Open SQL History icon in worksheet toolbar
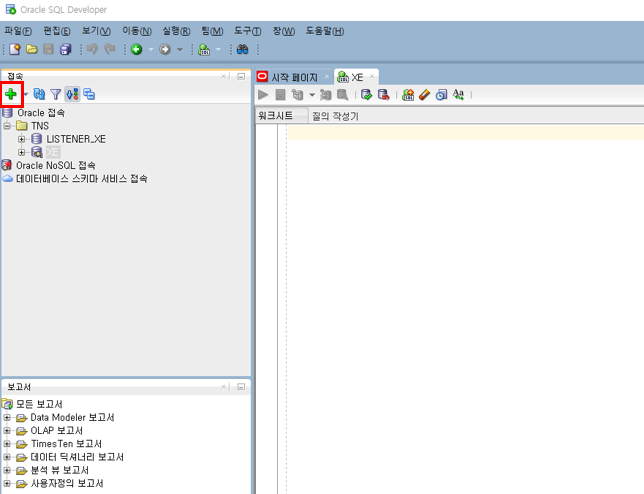Viewport: 644px width, 494px height. click(x=441, y=95)
